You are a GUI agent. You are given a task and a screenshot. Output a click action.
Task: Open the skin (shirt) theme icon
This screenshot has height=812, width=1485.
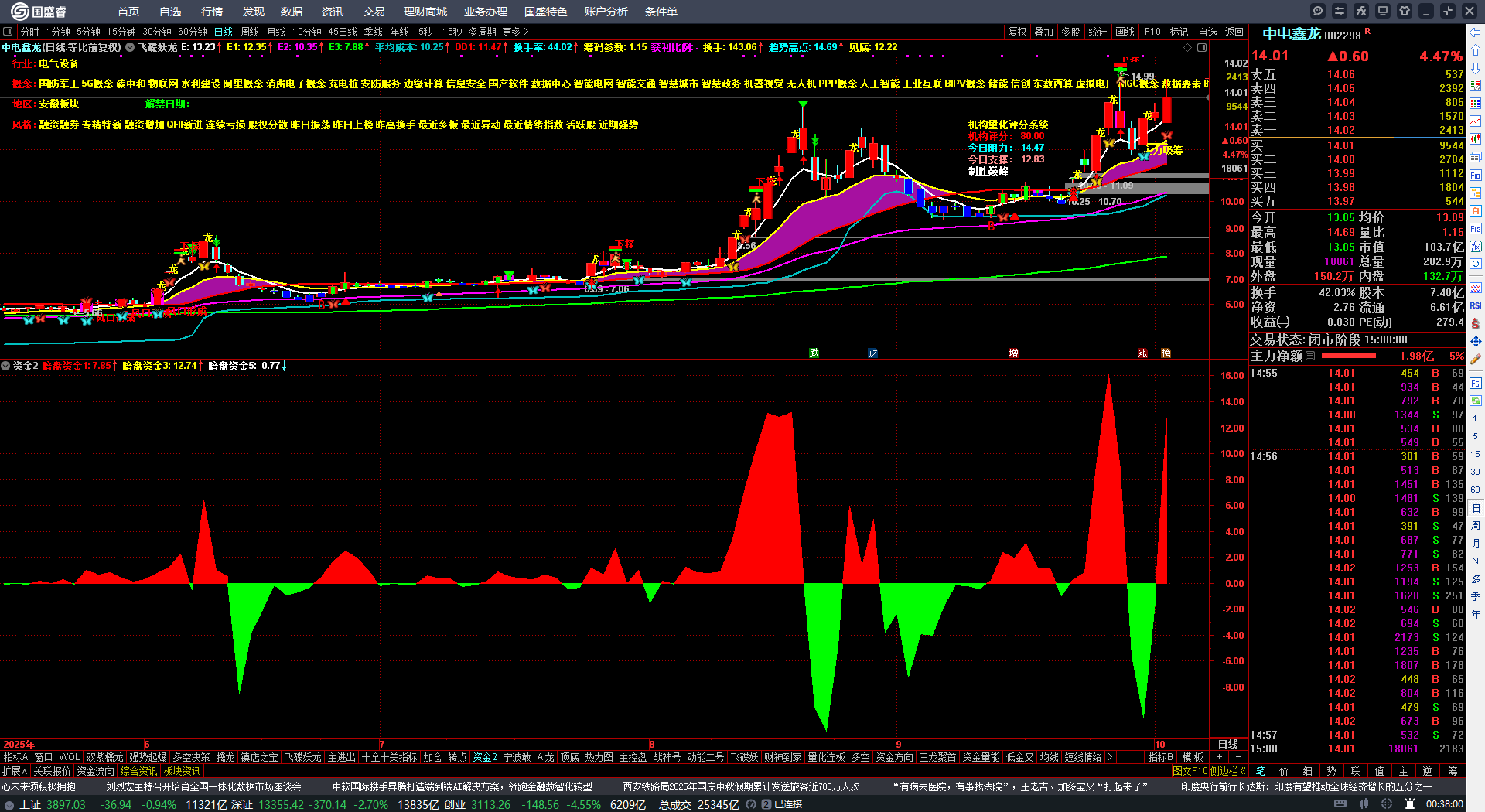(x=1405, y=11)
